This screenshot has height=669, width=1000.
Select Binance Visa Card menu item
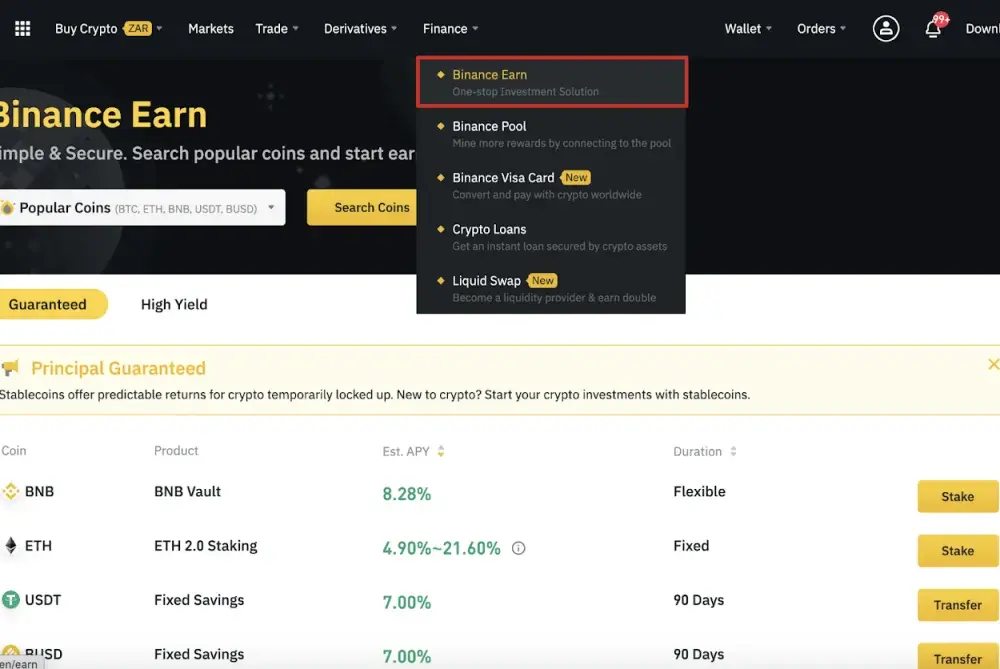click(x=552, y=186)
